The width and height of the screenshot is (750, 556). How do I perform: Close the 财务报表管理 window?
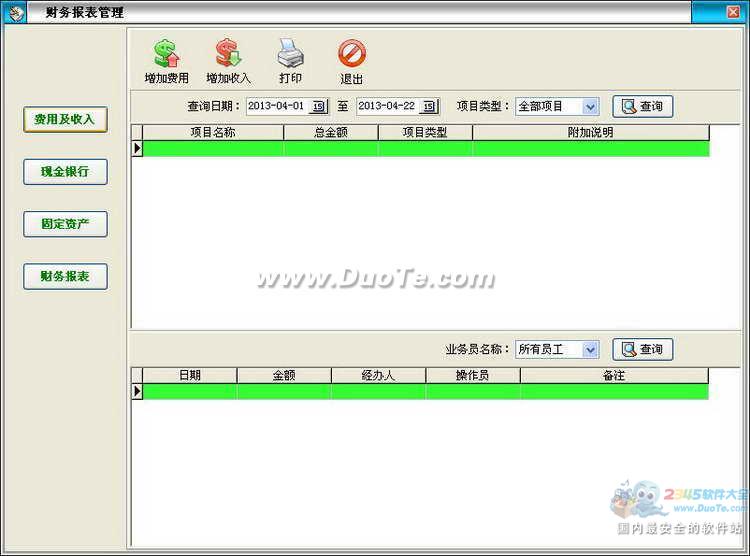733,11
